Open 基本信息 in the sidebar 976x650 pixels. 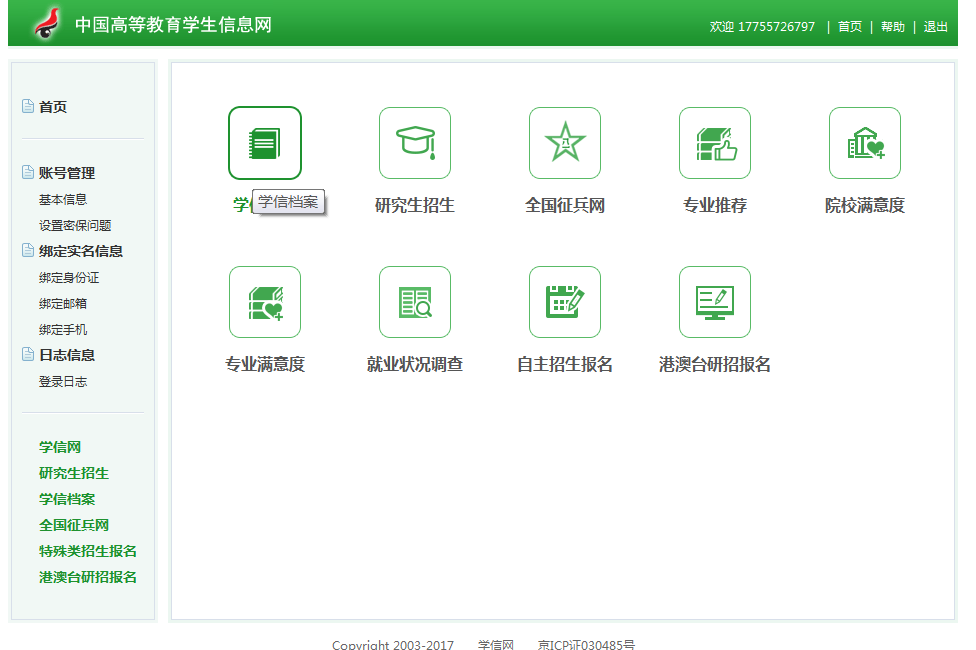tap(63, 199)
